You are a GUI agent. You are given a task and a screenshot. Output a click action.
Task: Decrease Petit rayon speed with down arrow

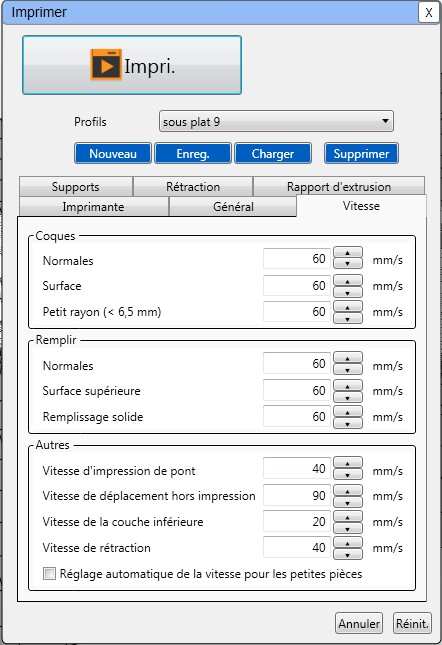348,318
